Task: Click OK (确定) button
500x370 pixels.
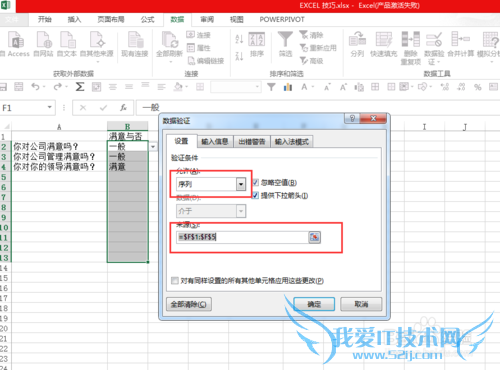Action: click(x=314, y=304)
